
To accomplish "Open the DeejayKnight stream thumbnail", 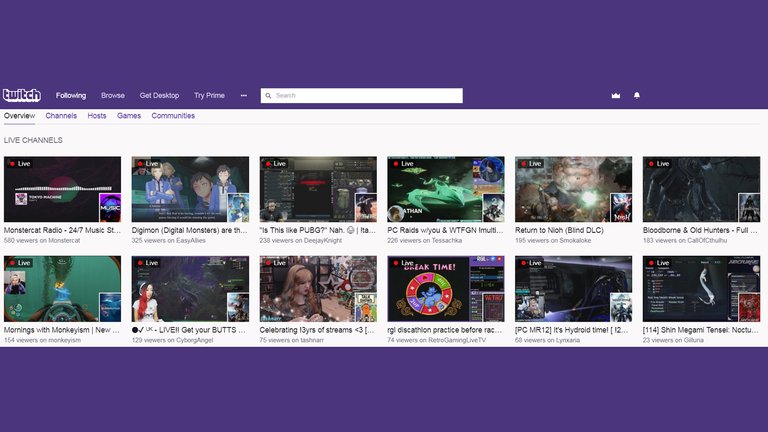I will tap(318, 189).
